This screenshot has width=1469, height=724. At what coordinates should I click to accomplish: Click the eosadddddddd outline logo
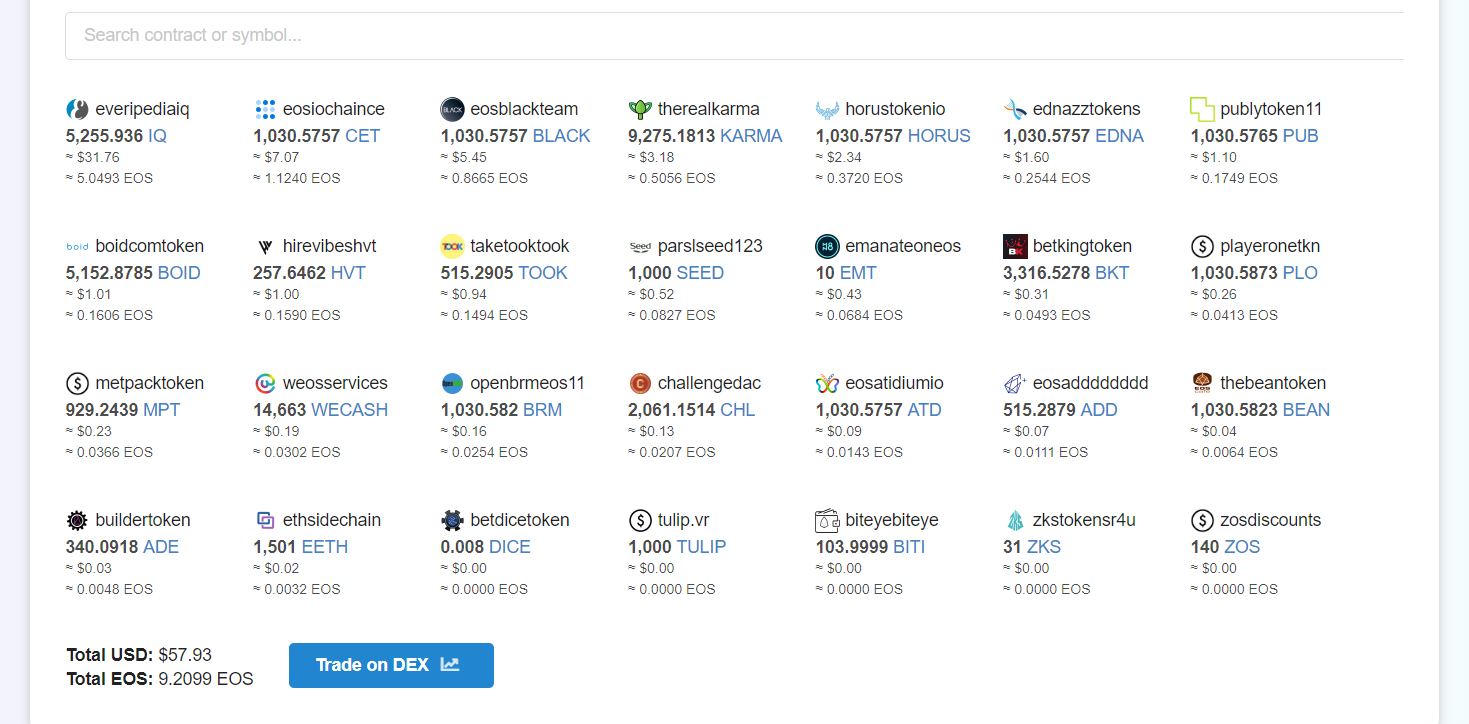[x=1015, y=383]
